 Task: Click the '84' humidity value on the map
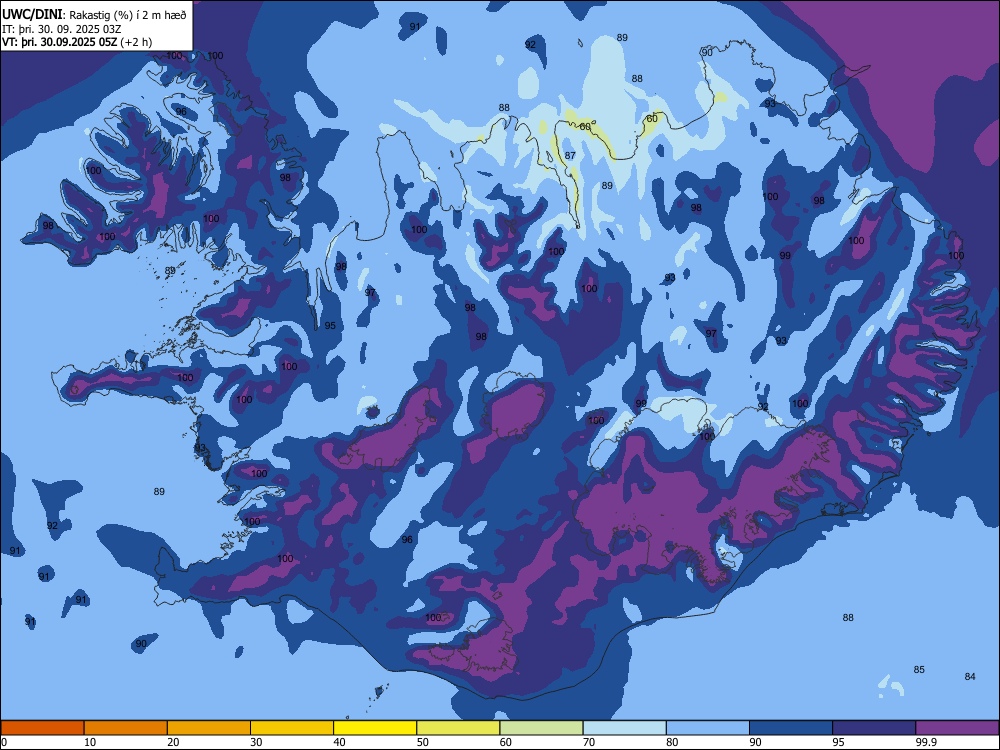click(x=970, y=677)
